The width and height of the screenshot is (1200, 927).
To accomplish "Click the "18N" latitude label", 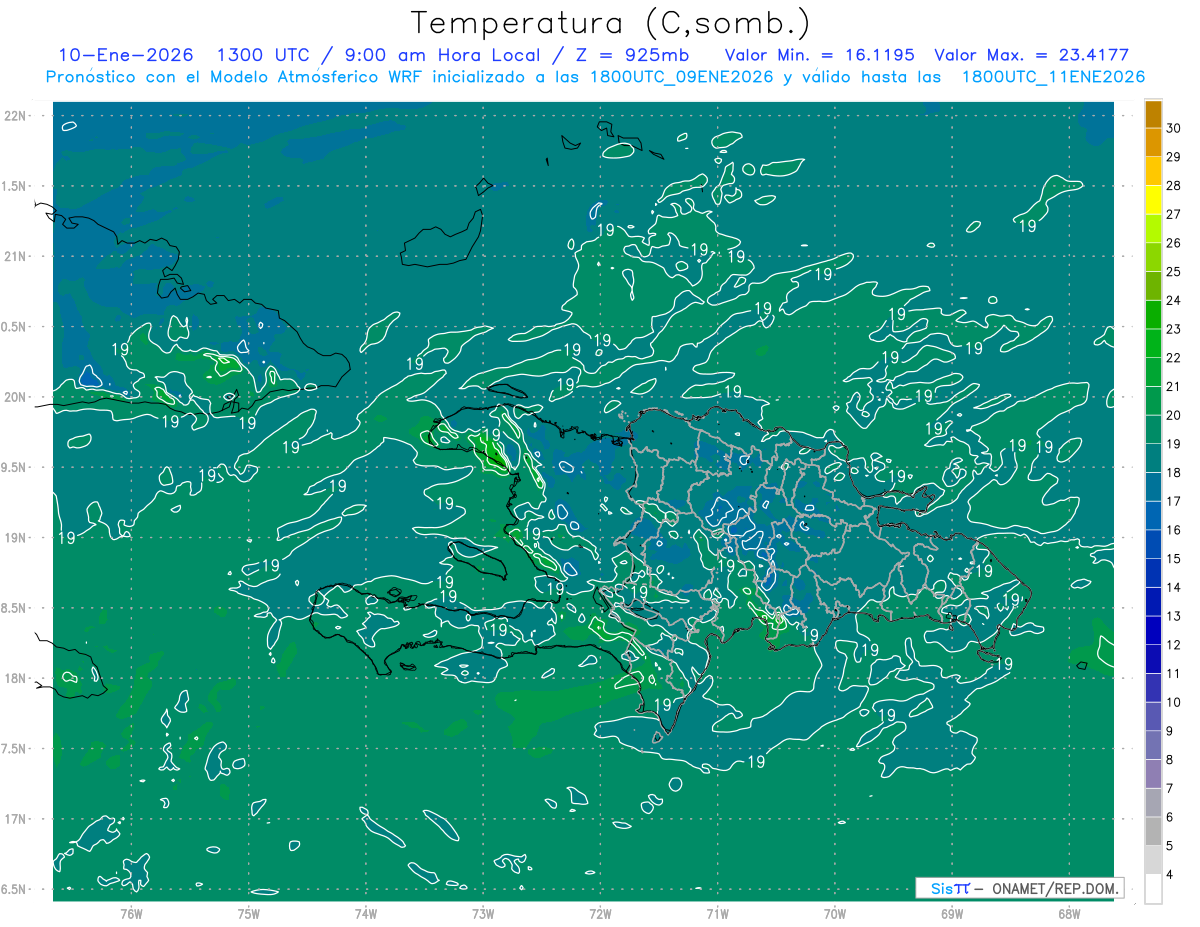I will [16, 678].
